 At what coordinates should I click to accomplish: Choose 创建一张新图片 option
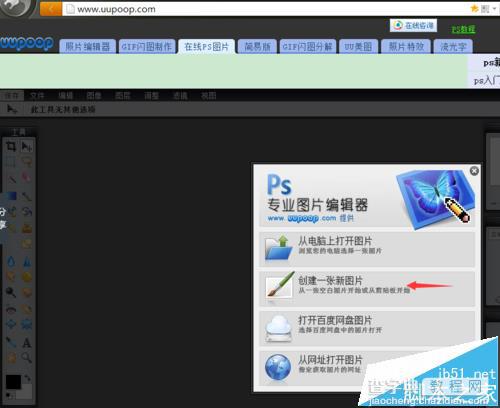coord(367,289)
